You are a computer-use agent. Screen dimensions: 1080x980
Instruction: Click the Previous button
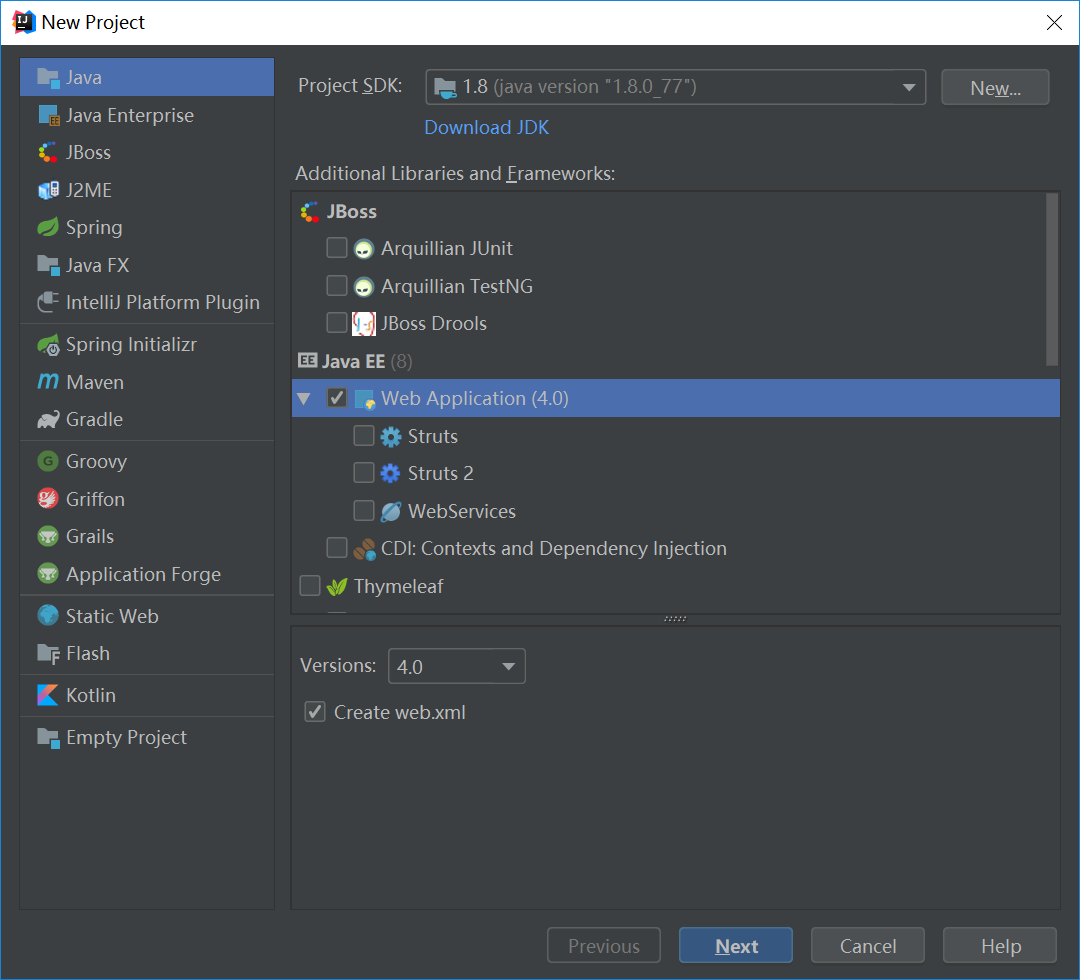tap(604, 946)
